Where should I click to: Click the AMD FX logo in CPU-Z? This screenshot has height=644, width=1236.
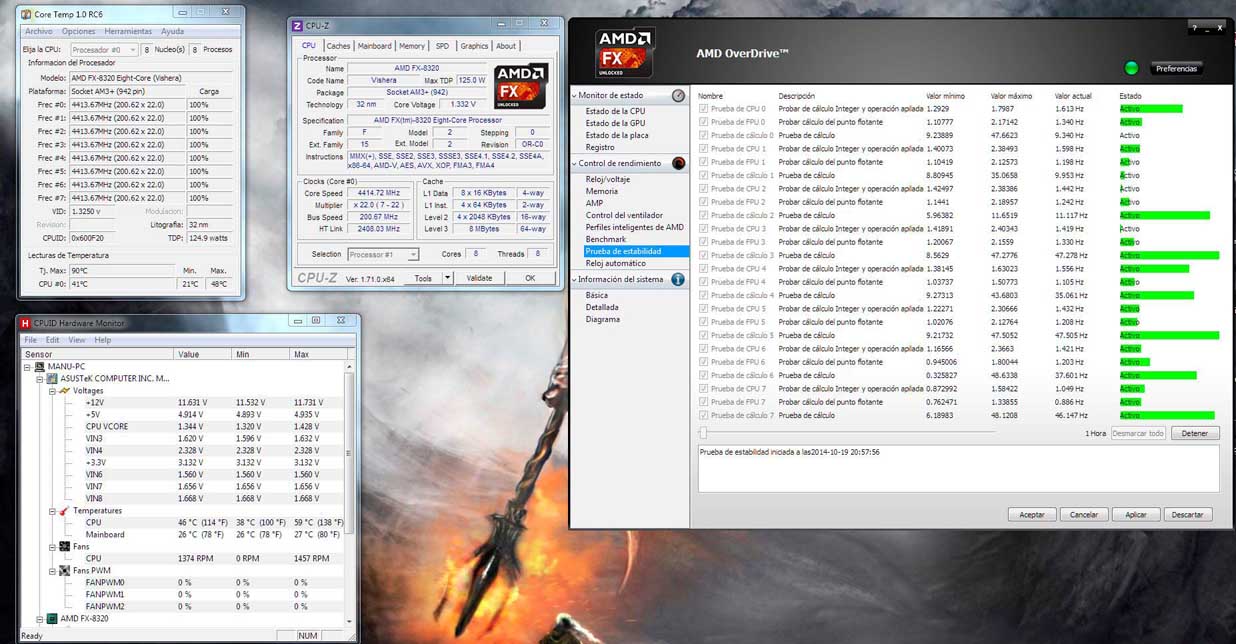point(521,86)
